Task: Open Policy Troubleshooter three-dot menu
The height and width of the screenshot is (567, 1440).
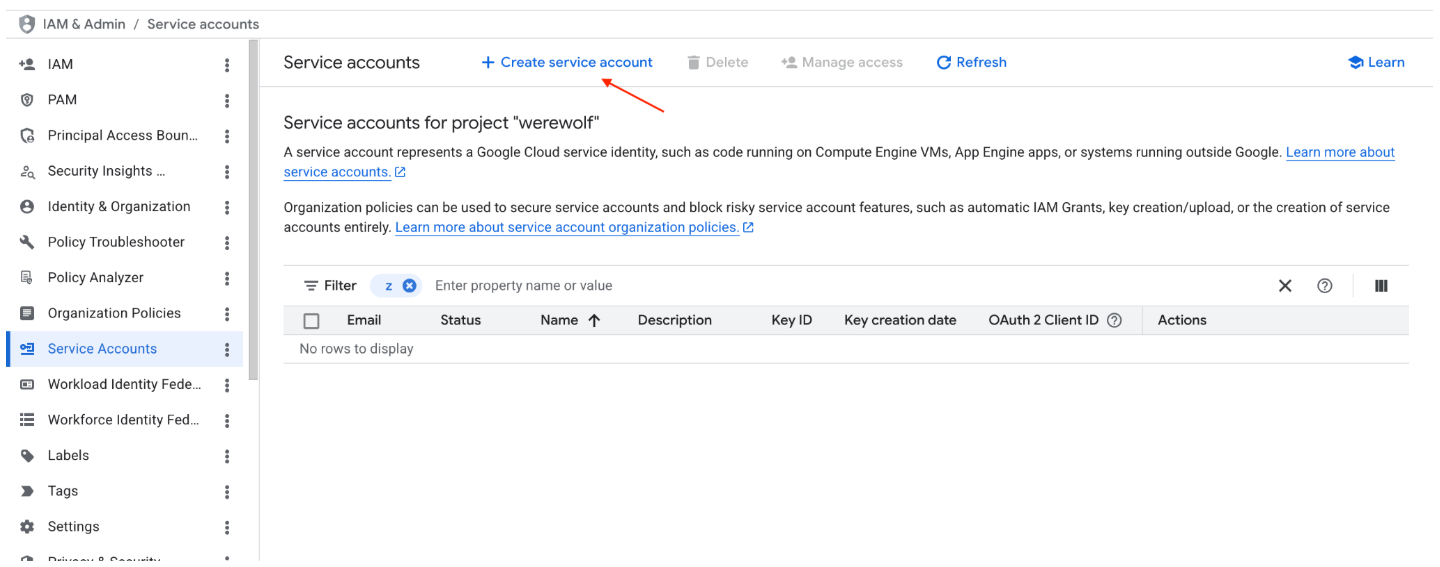Action: (x=227, y=243)
